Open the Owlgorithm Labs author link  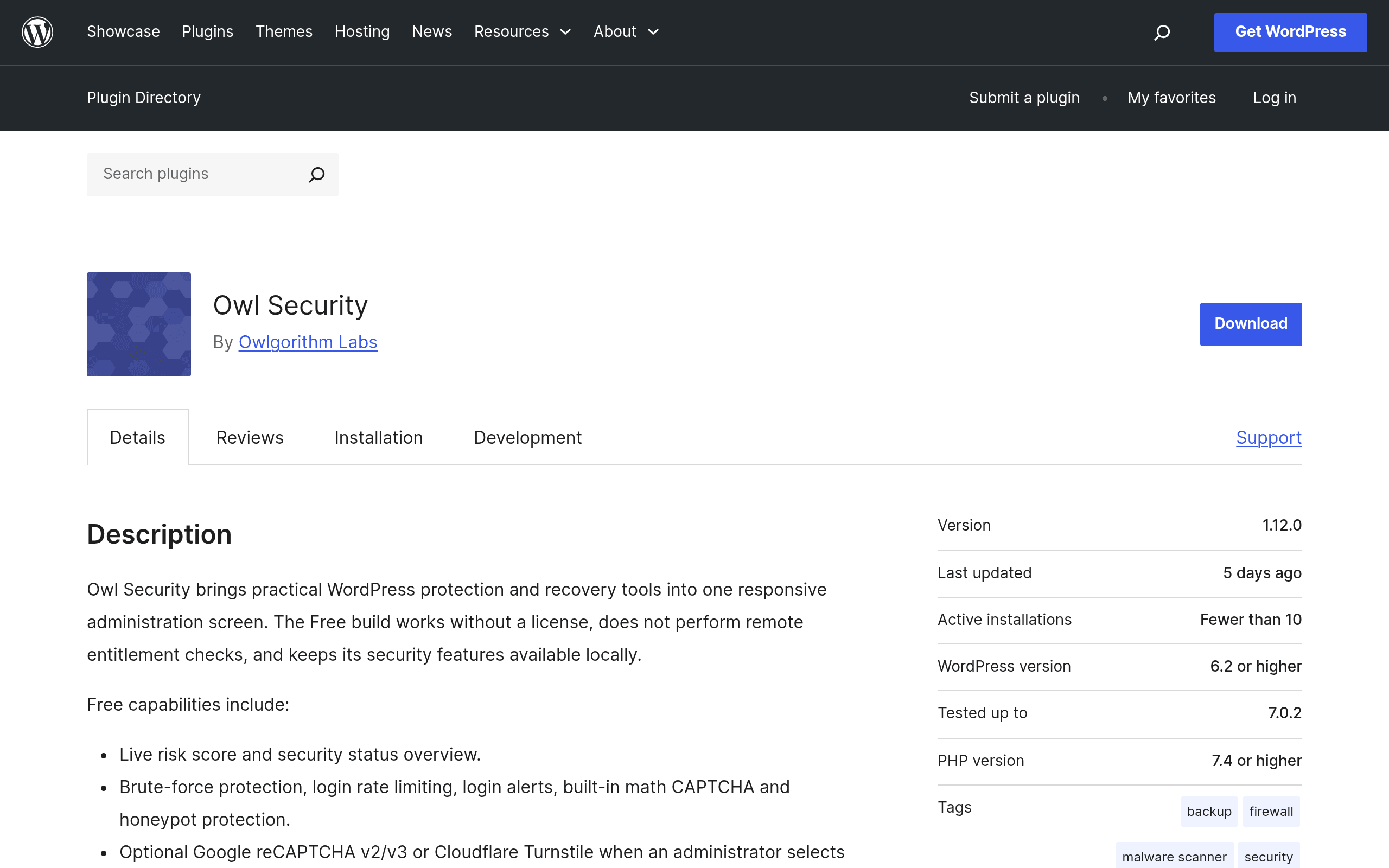308,342
